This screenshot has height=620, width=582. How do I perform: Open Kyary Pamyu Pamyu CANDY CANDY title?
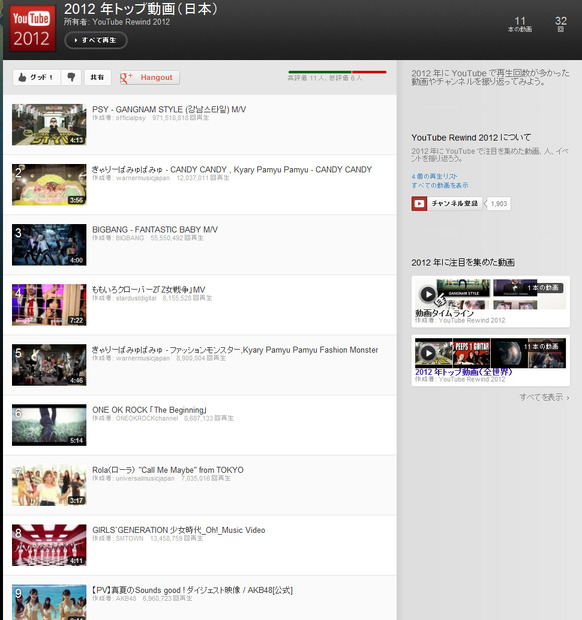click(x=232, y=169)
